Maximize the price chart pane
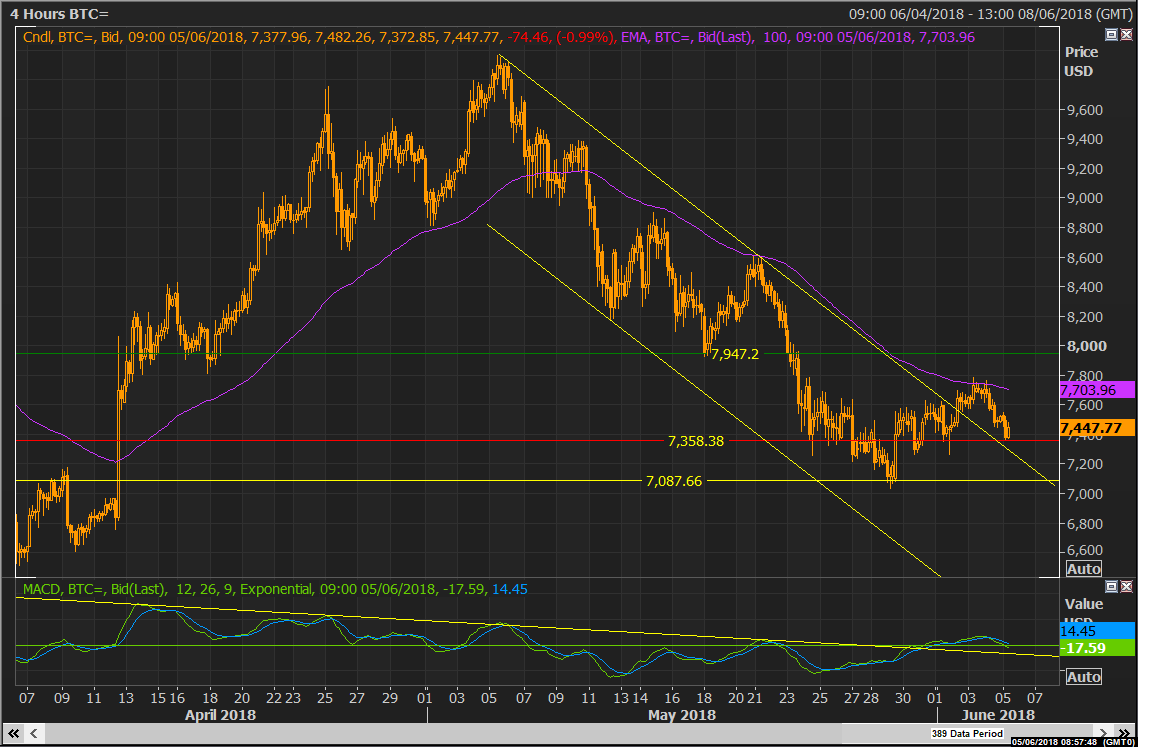 (1111, 34)
